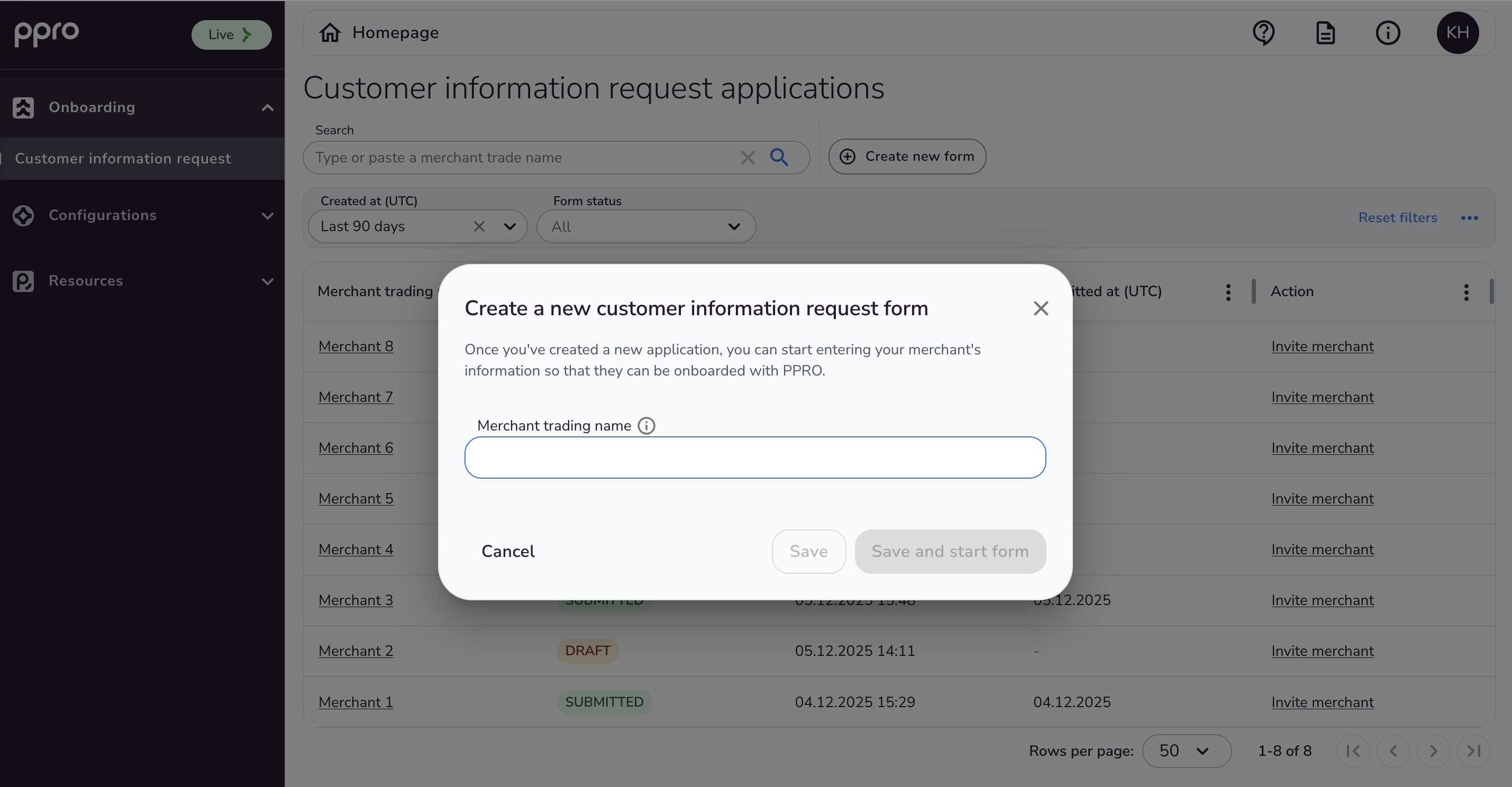Clear the search field with X icon

[747, 157]
